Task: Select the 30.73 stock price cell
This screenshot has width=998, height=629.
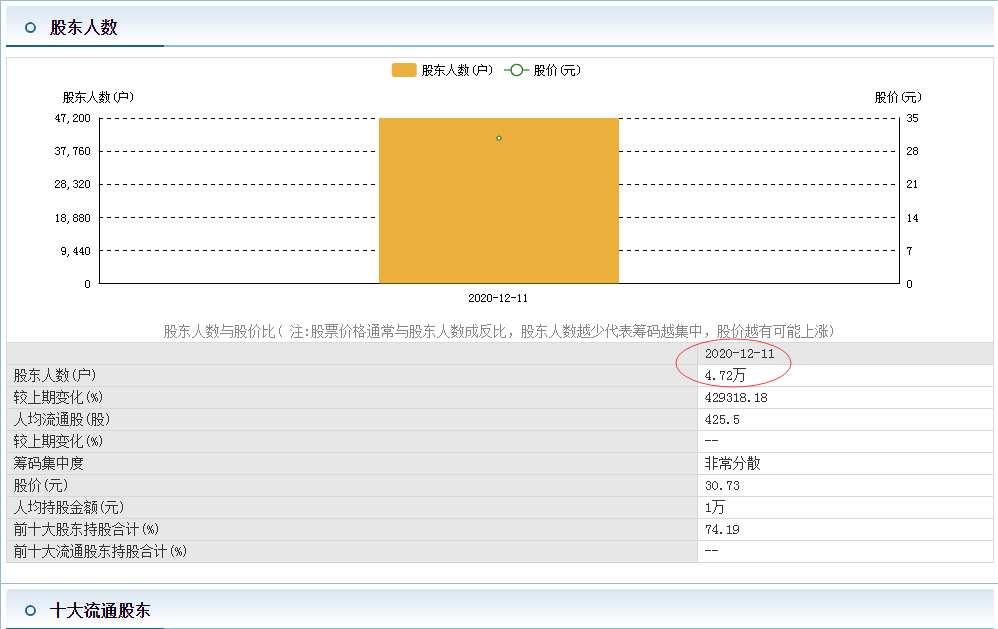Action: 722,486
